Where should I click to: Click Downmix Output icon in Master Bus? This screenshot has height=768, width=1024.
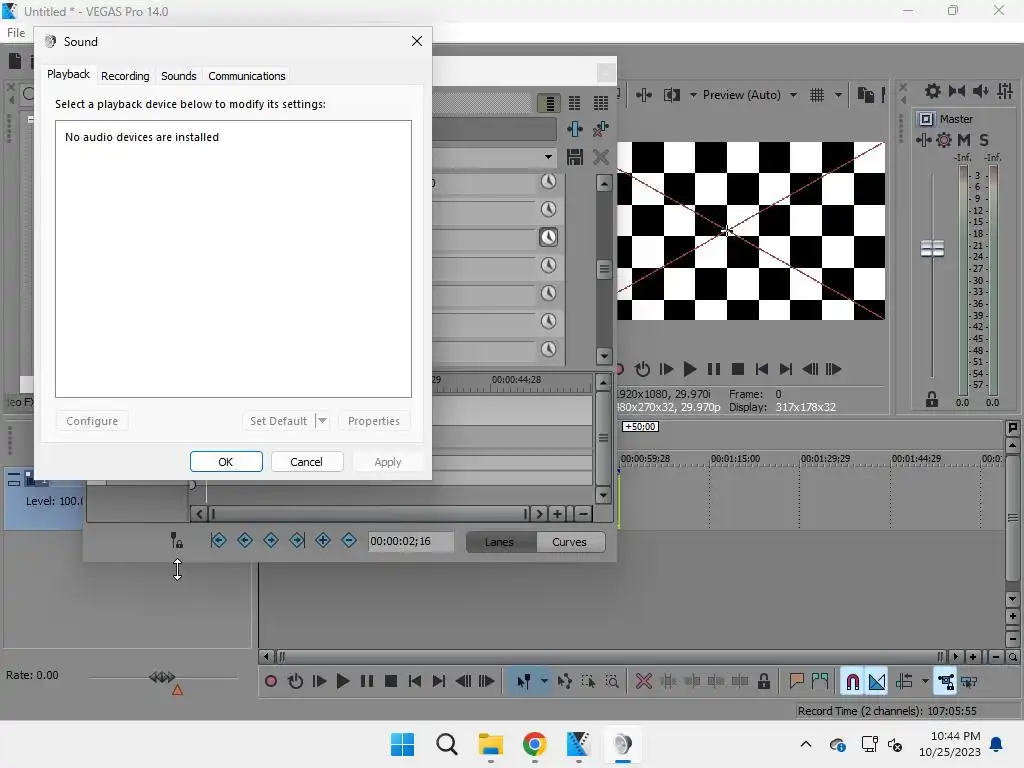click(x=957, y=91)
